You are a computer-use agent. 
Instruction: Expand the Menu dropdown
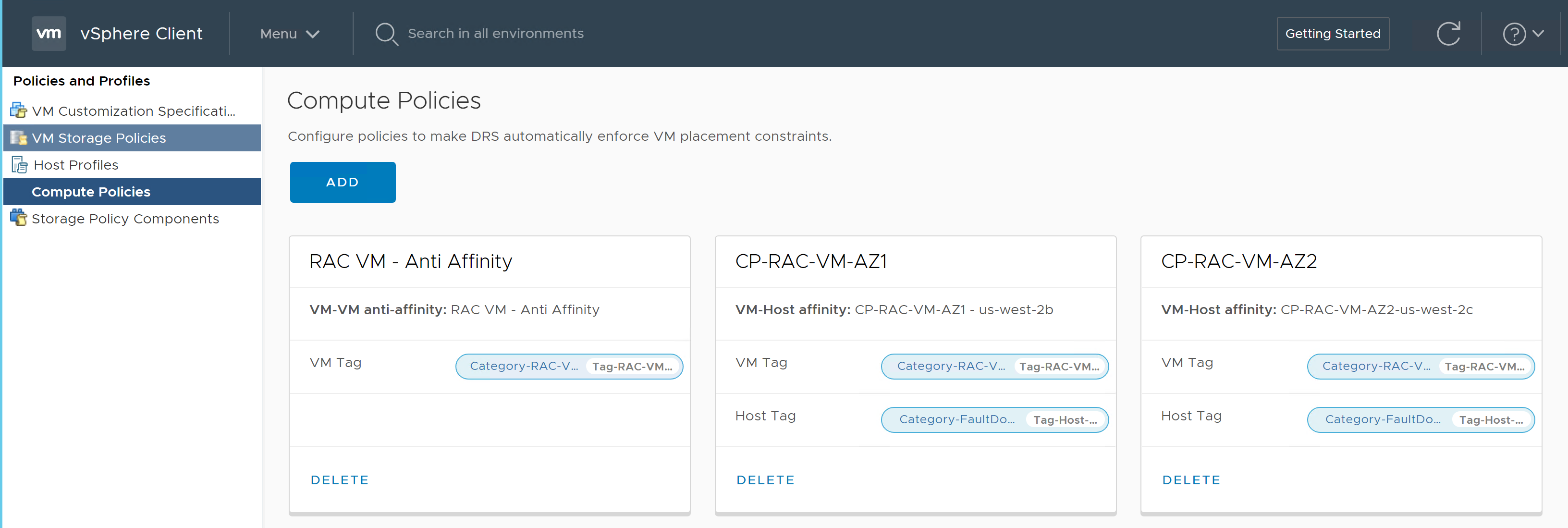tap(289, 34)
